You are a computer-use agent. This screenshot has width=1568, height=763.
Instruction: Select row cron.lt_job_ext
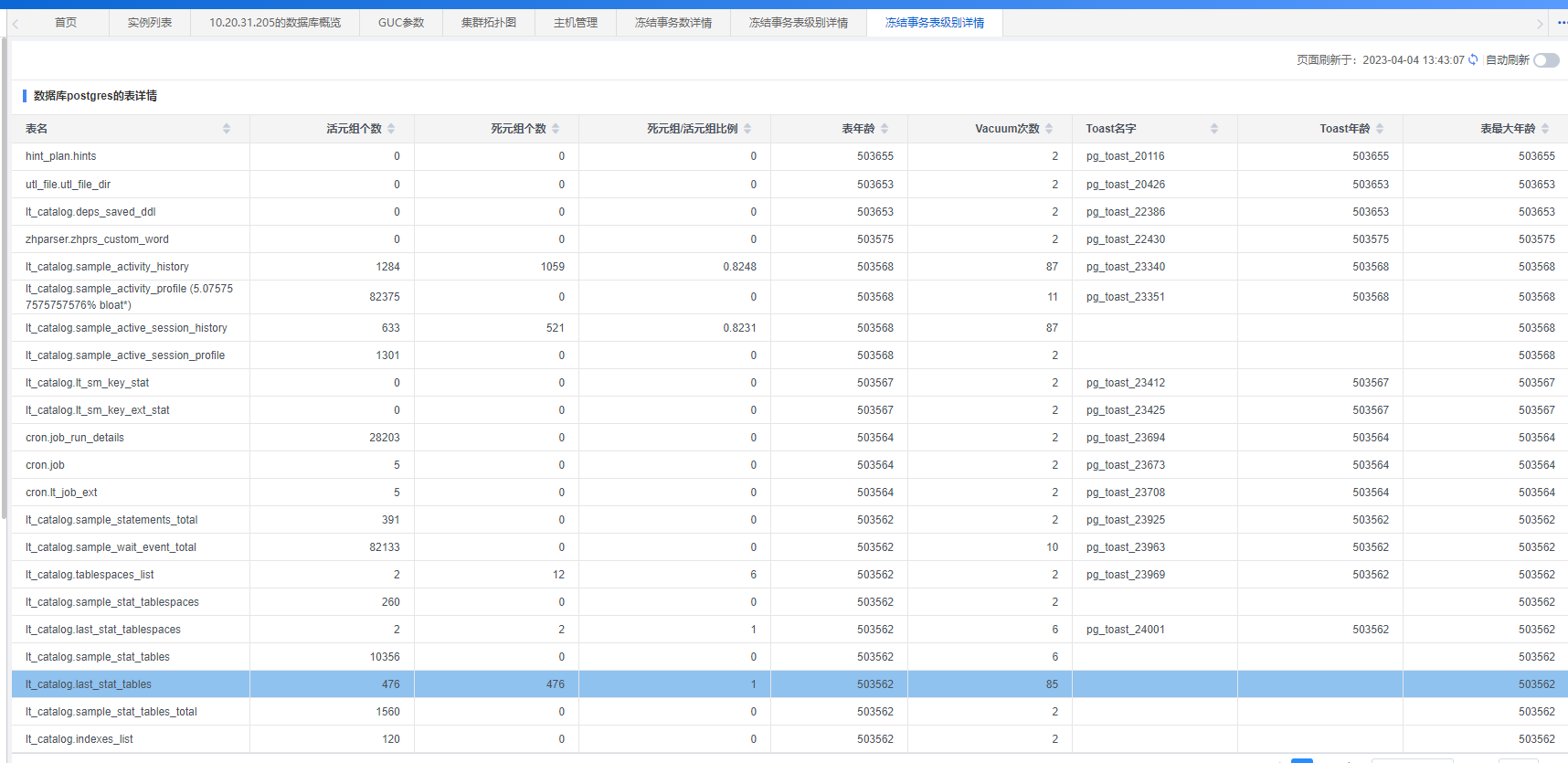tap(789, 493)
